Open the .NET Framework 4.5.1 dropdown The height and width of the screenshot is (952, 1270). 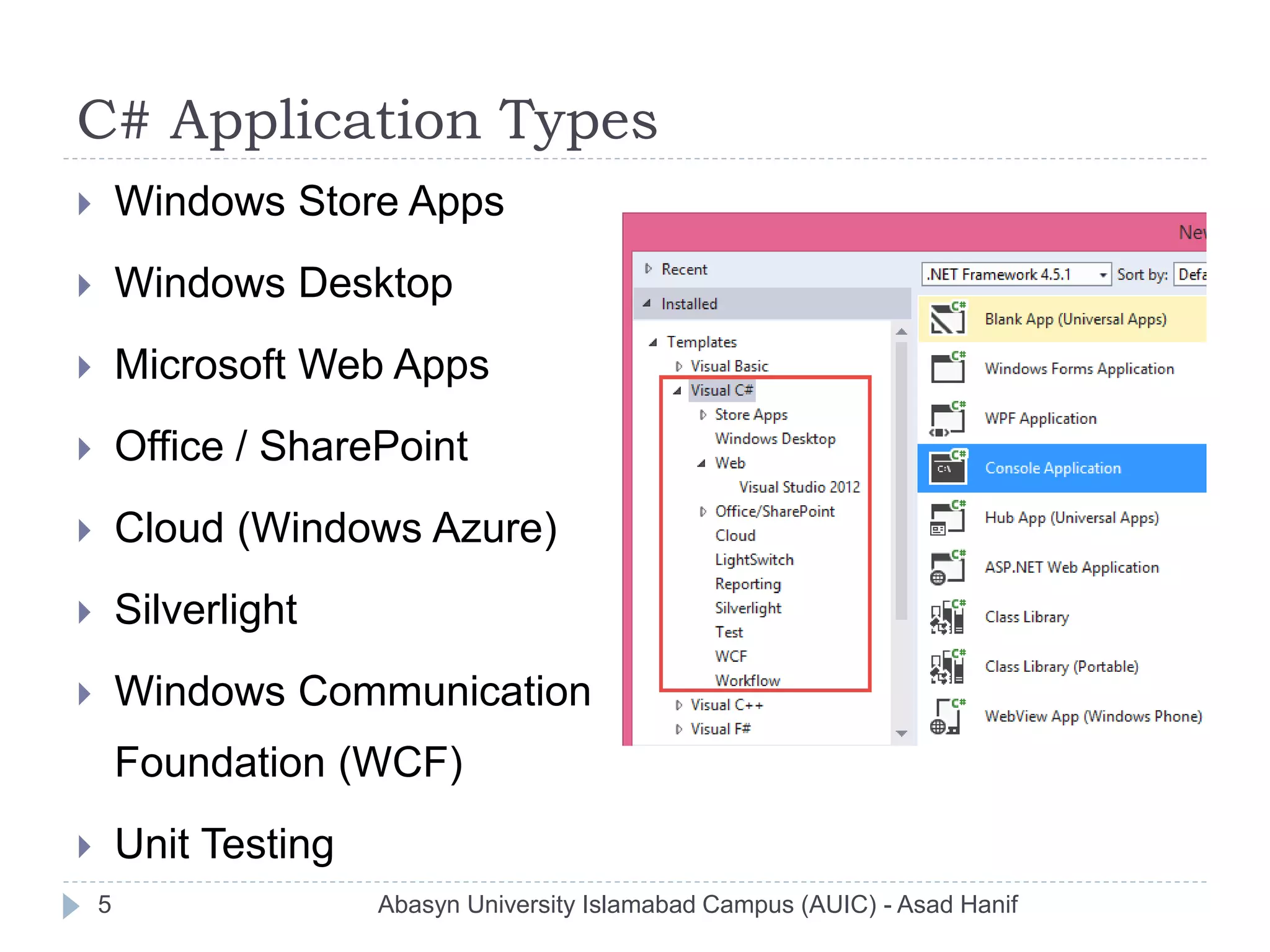[x=1103, y=275]
